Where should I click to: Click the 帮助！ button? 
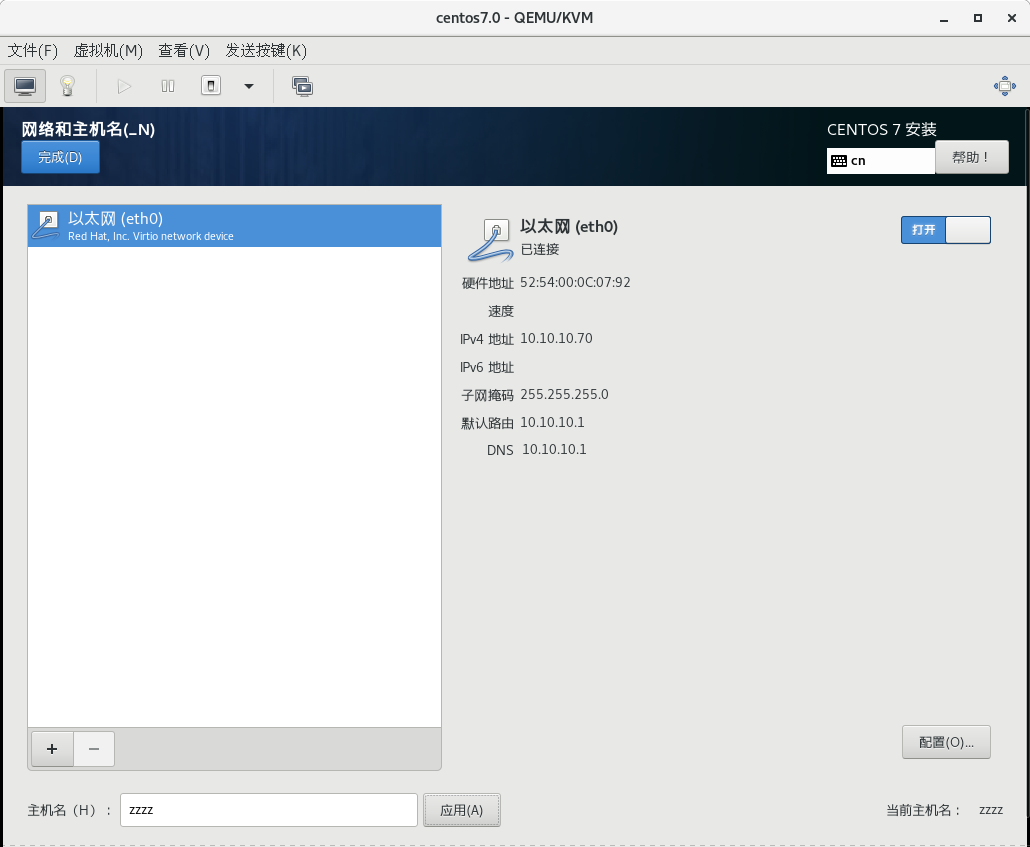(x=972, y=157)
